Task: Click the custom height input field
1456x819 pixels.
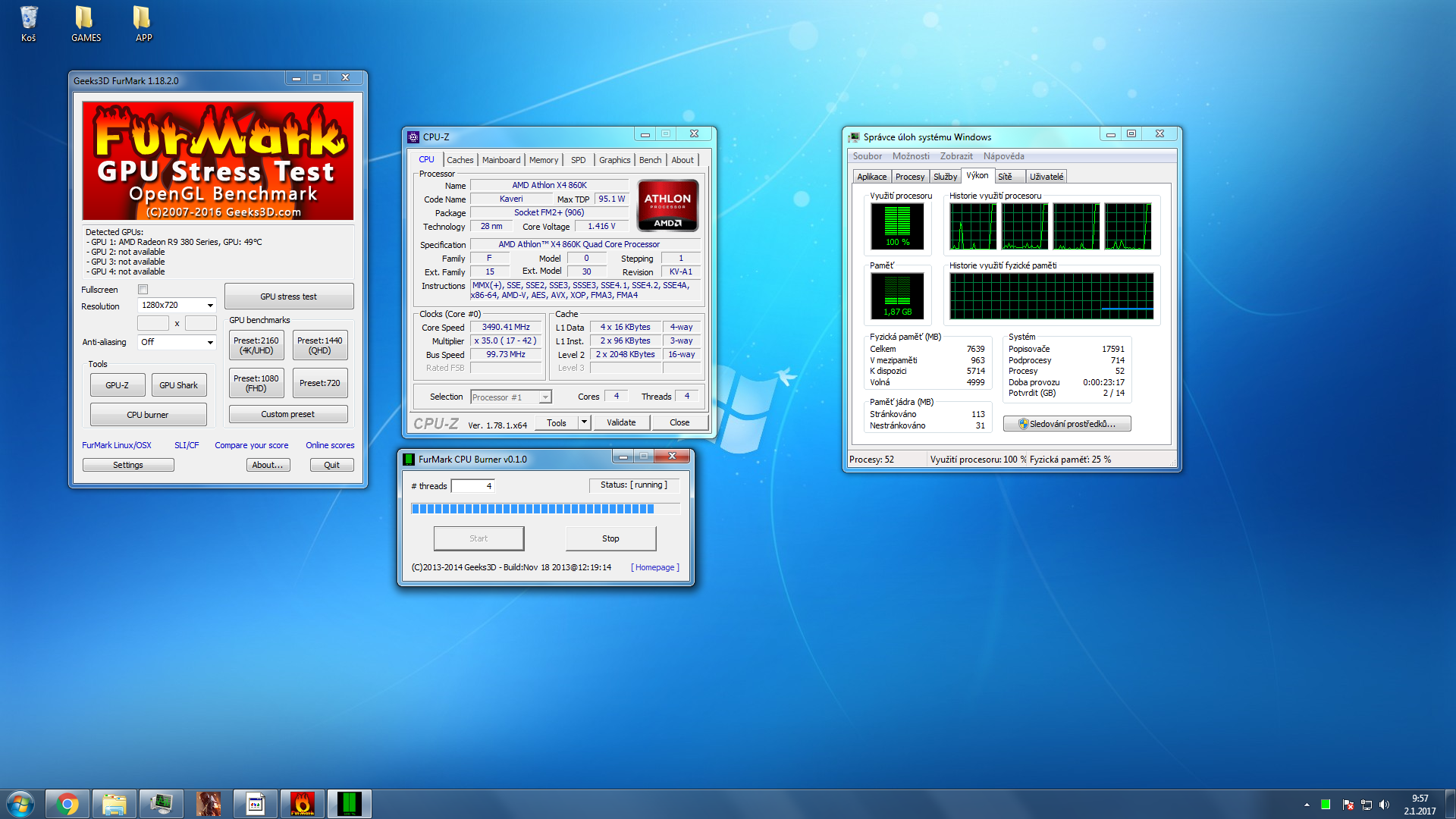Action: pos(201,323)
